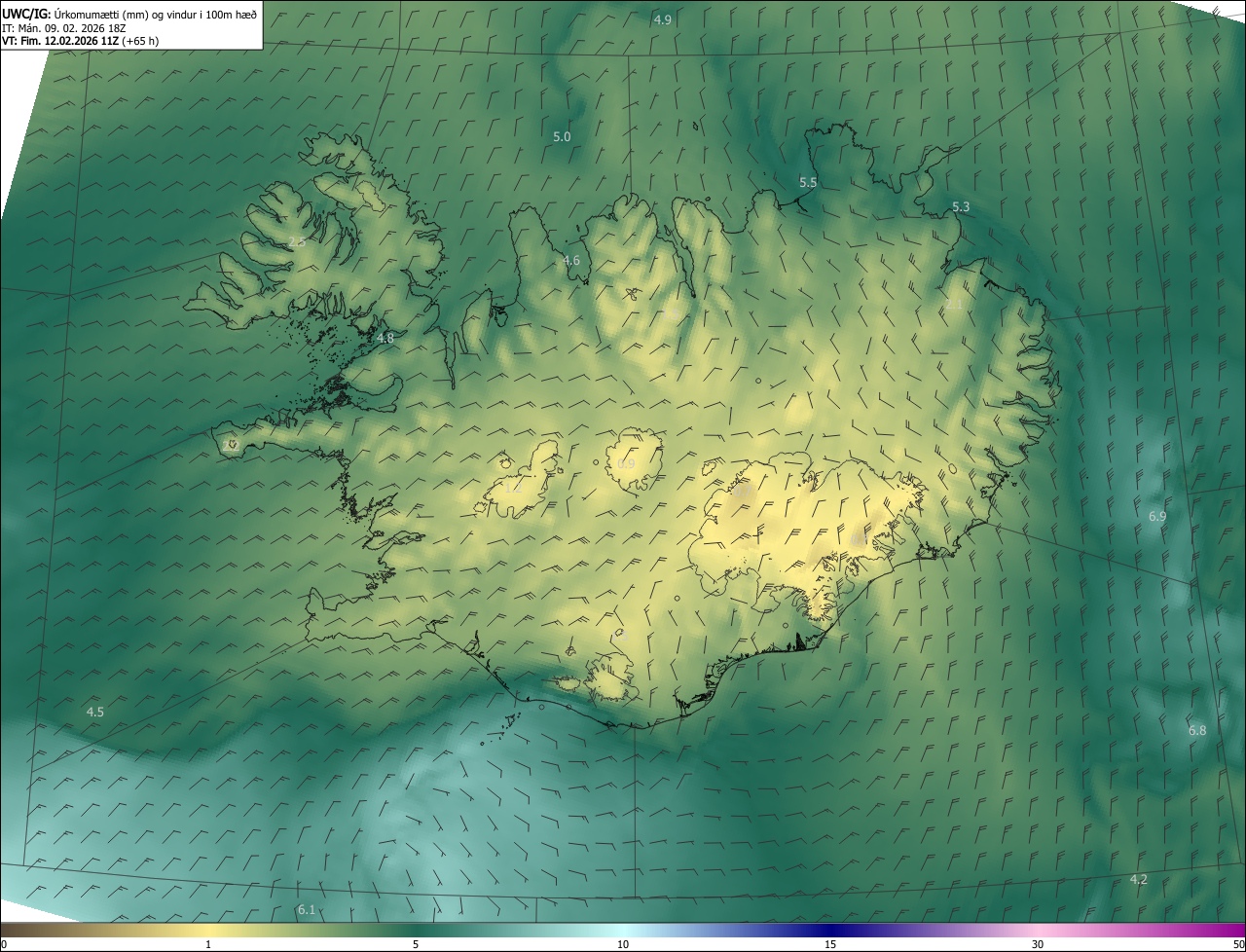
Task: Click the 5.0 value label on the map
Action: [x=562, y=136]
